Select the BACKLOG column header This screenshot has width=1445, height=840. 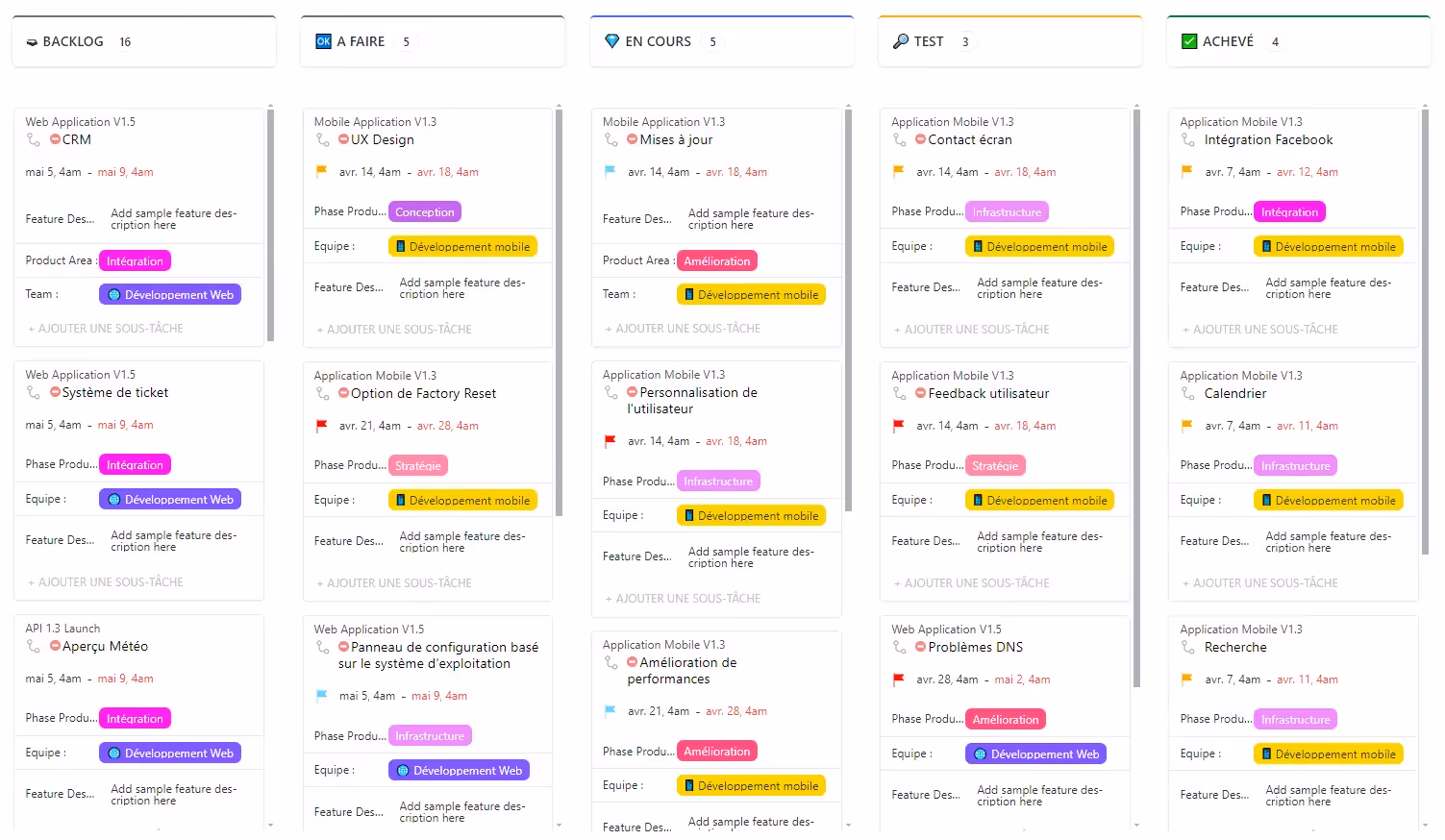tap(73, 41)
